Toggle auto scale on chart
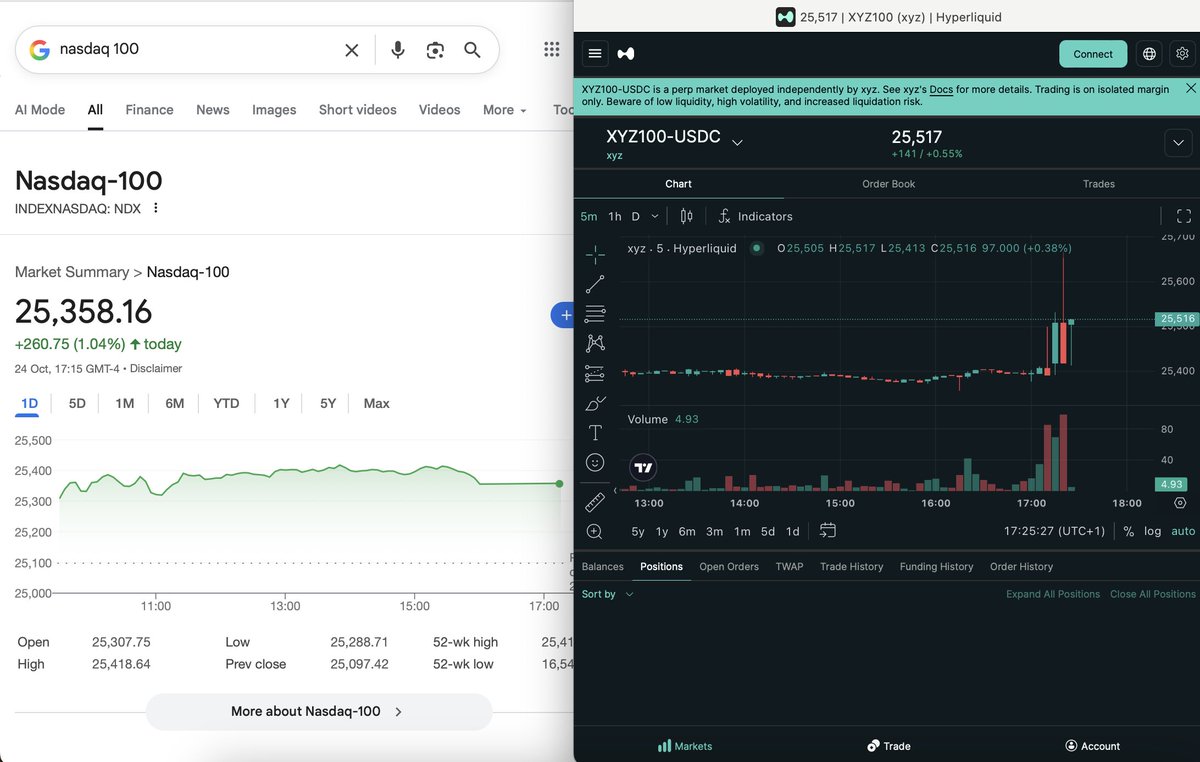1200x762 pixels. (x=1183, y=532)
